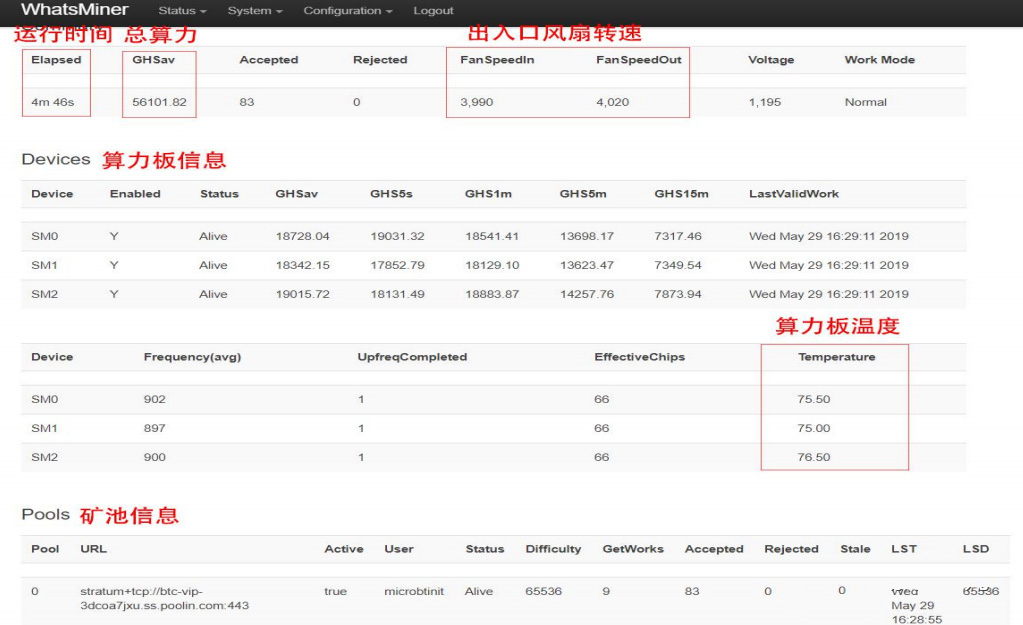This screenshot has height=625, width=1023.
Task: Click Logout in the navigation bar
Action: 432,11
